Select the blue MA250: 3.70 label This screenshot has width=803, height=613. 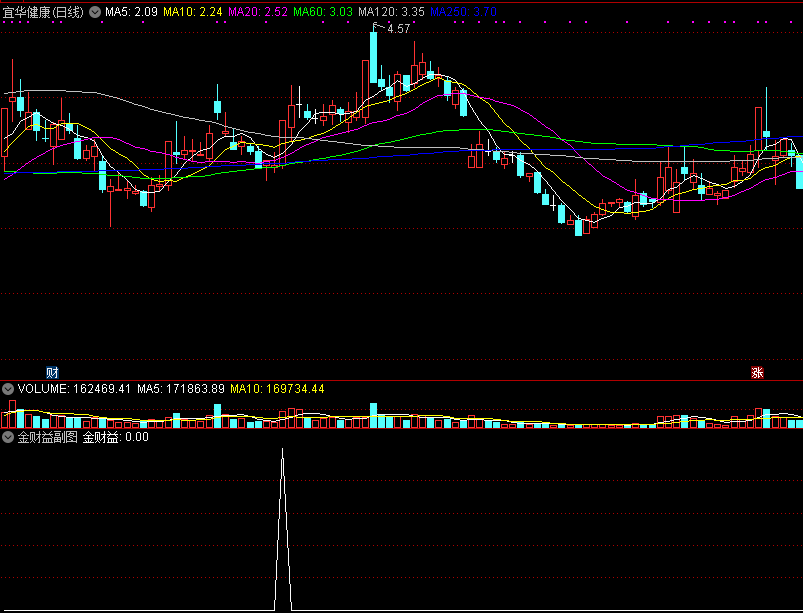[463, 12]
